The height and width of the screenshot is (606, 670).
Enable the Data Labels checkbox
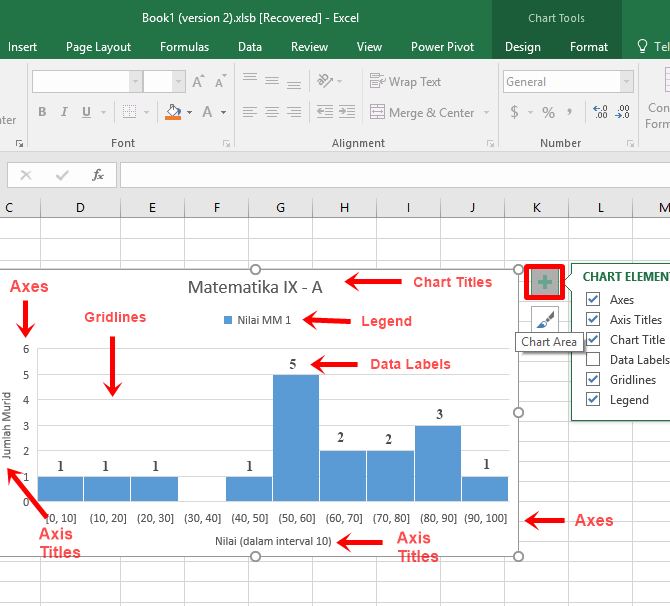[x=593, y=360]
